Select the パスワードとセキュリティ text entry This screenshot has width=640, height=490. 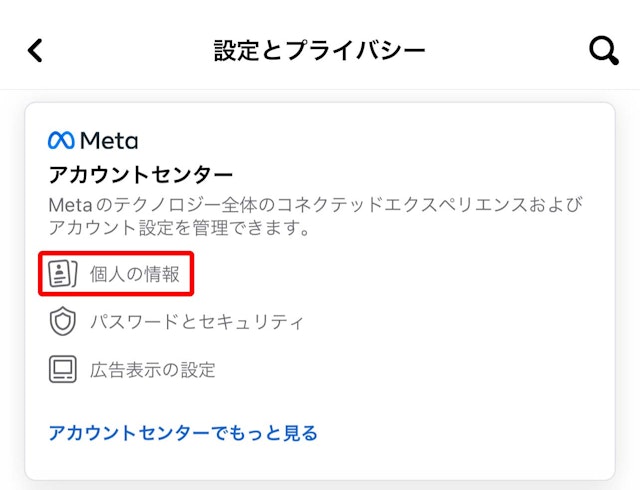click(196, 322)
